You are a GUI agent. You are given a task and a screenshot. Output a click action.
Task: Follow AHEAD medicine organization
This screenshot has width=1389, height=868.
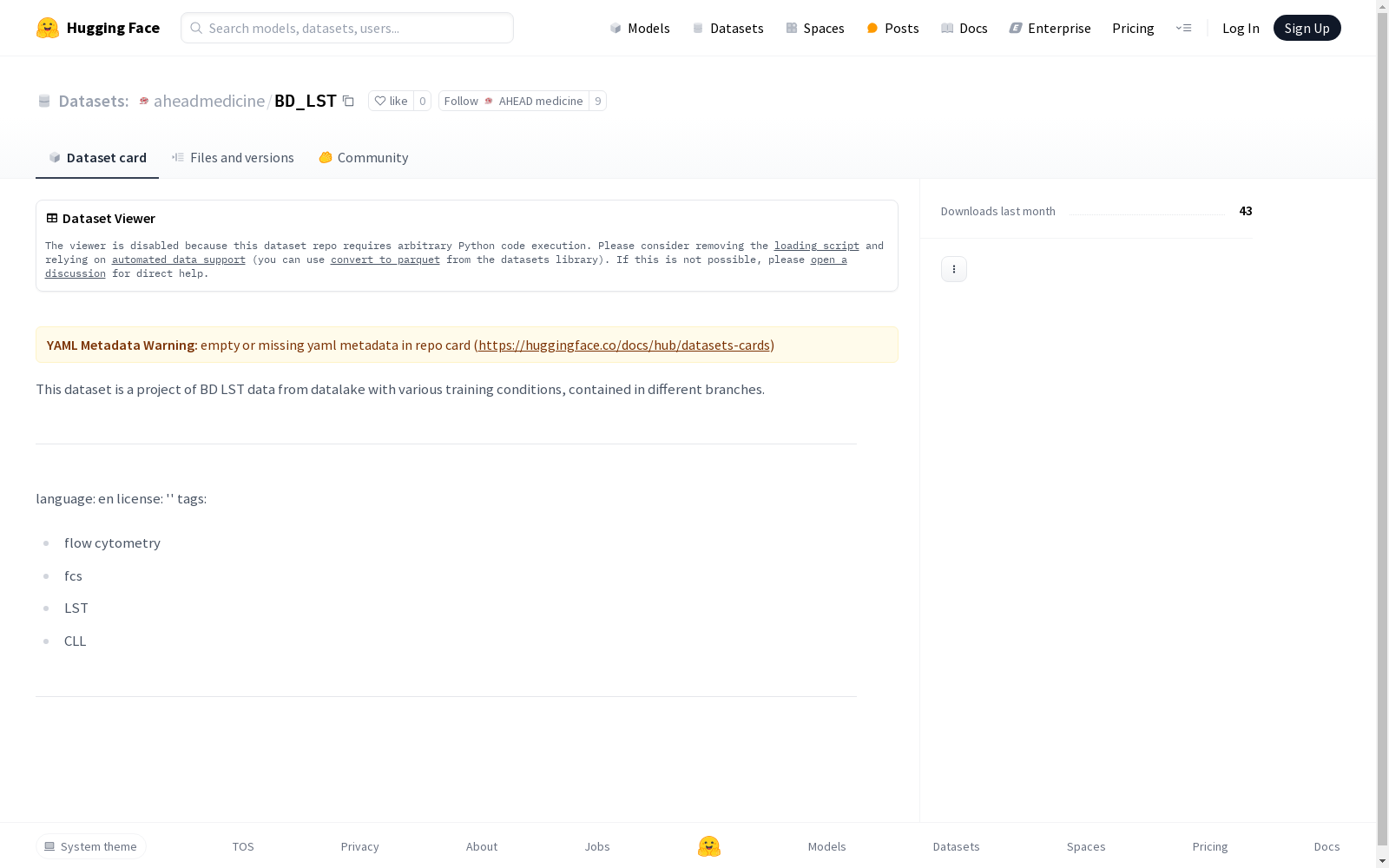coord(513,101)
